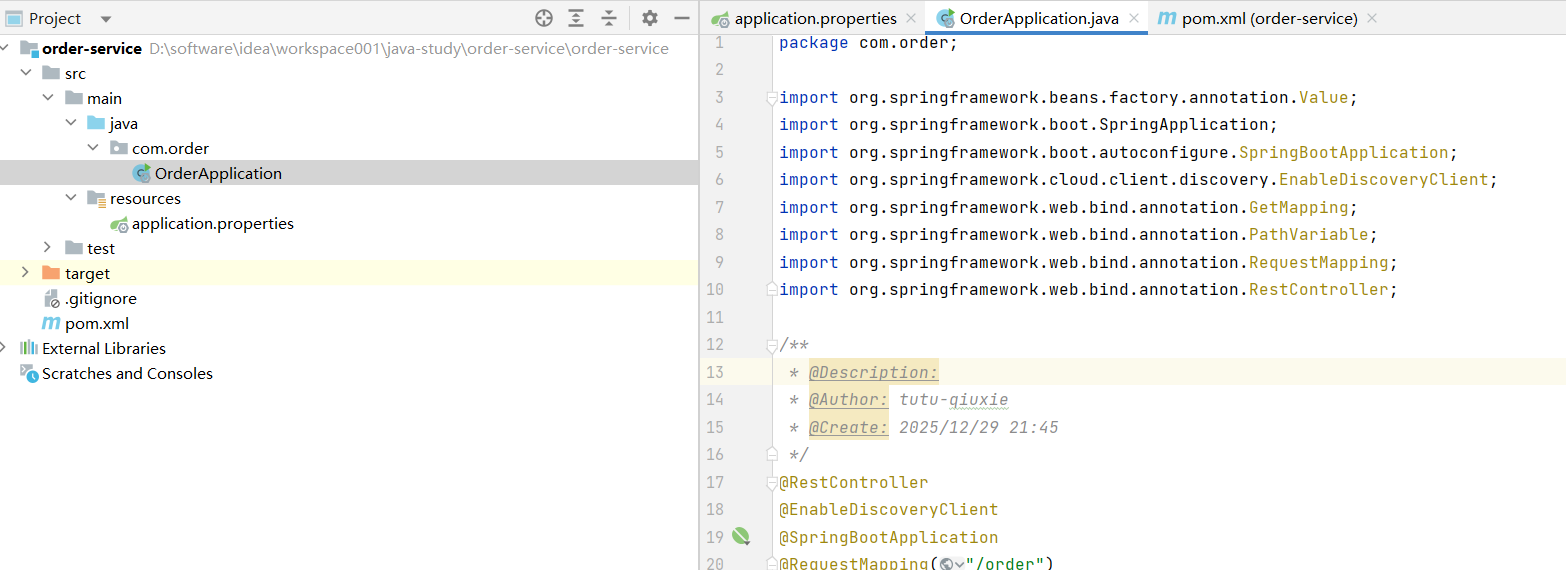1566x570 pixels.
Task: Collapse the main folder
Action: (48, 98)
